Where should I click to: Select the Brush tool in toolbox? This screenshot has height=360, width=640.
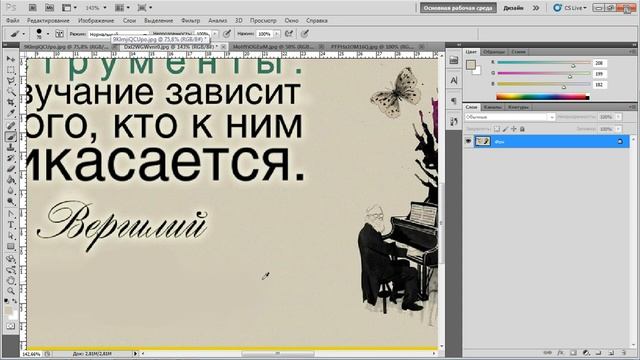[x=11, y=137]
